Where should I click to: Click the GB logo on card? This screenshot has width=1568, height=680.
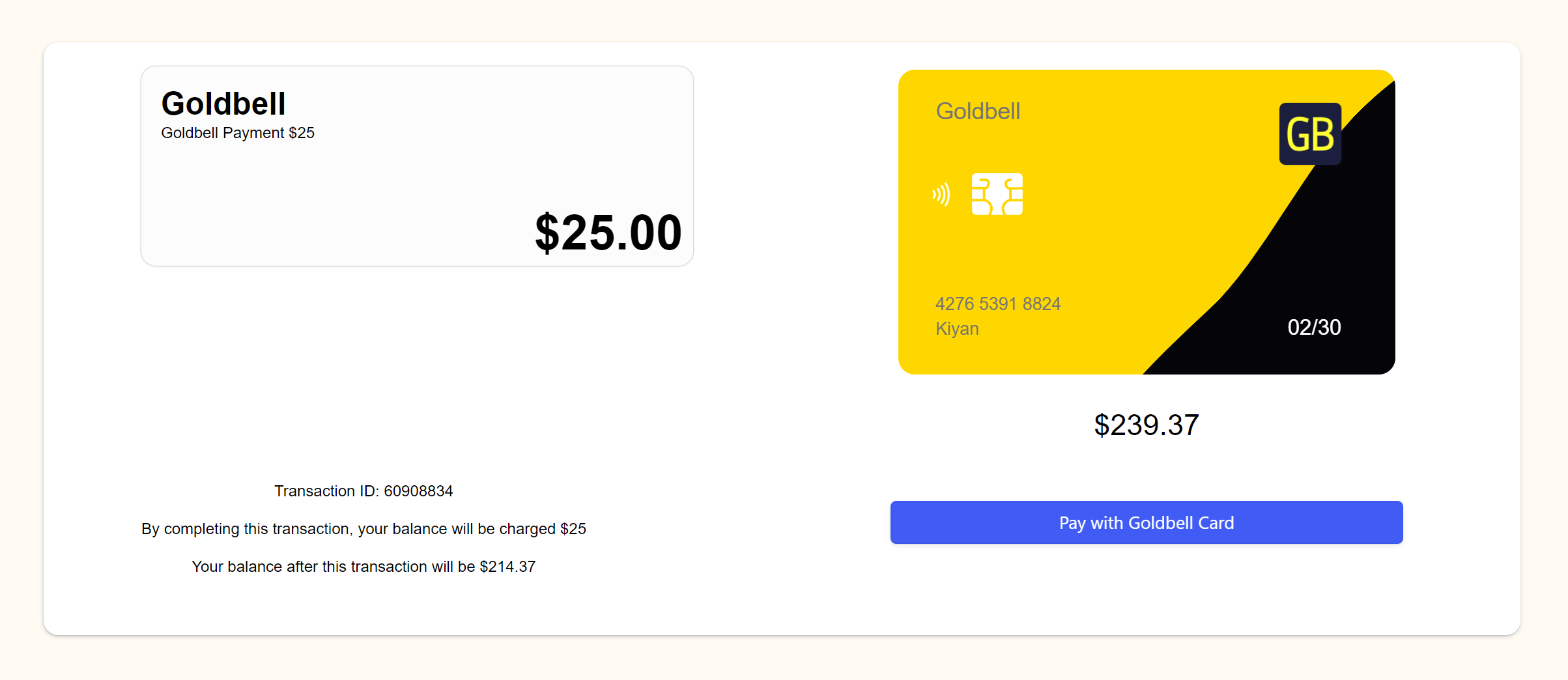1309,134
